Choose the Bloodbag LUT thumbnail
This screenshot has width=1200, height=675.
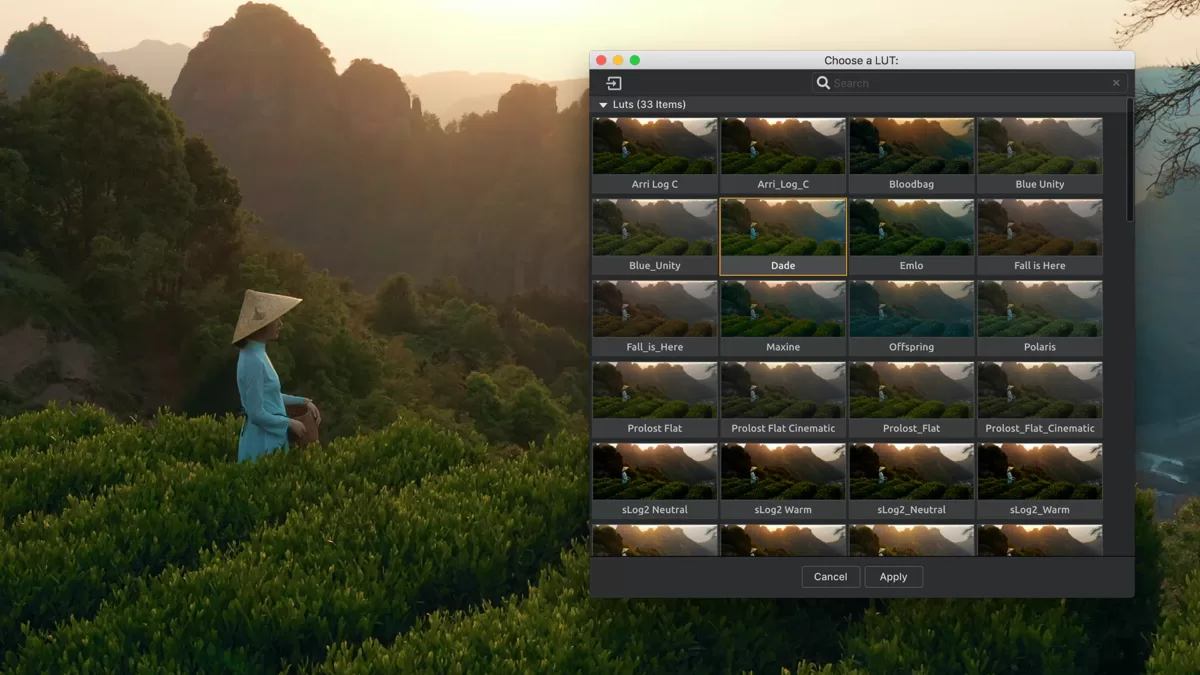(x=911, y=156)
